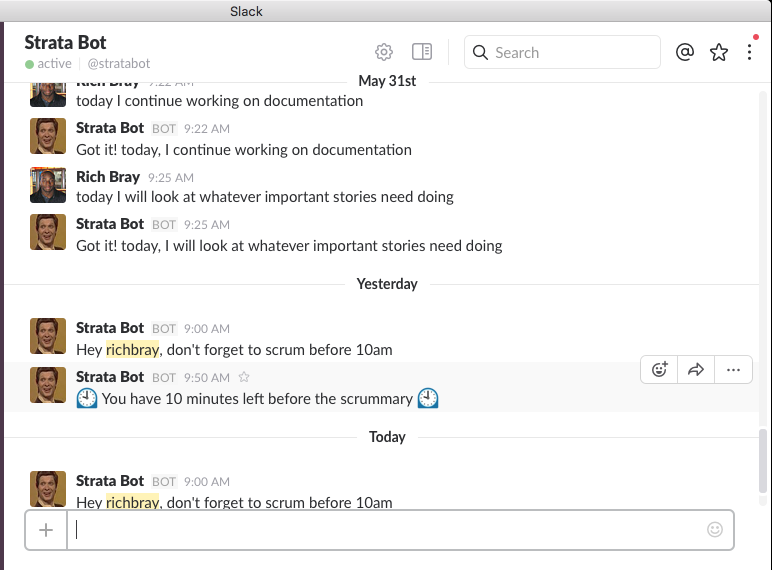Screen dimensions: 772x570
Task: Open Strata Bot avatar on yesterday's 9:00 AM message
Action: pyautogui.click(x=48, y=336)
